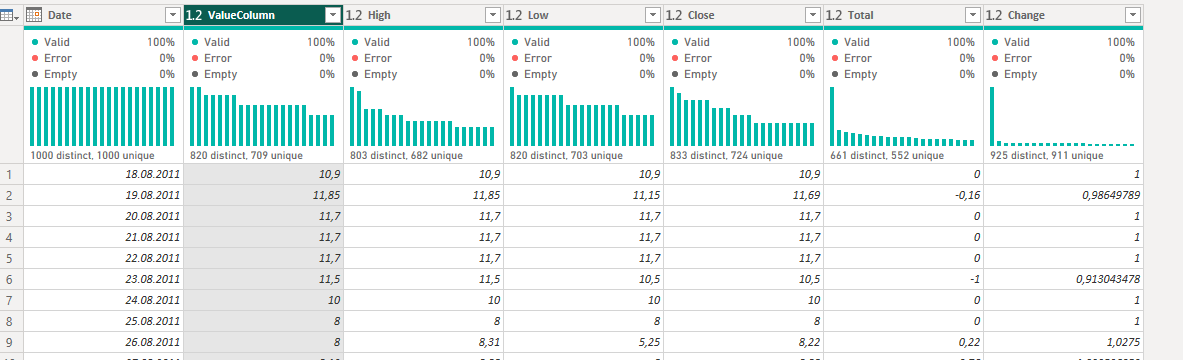
Task: Click the High column 1.2 type icon
Action: coord(355,15)
